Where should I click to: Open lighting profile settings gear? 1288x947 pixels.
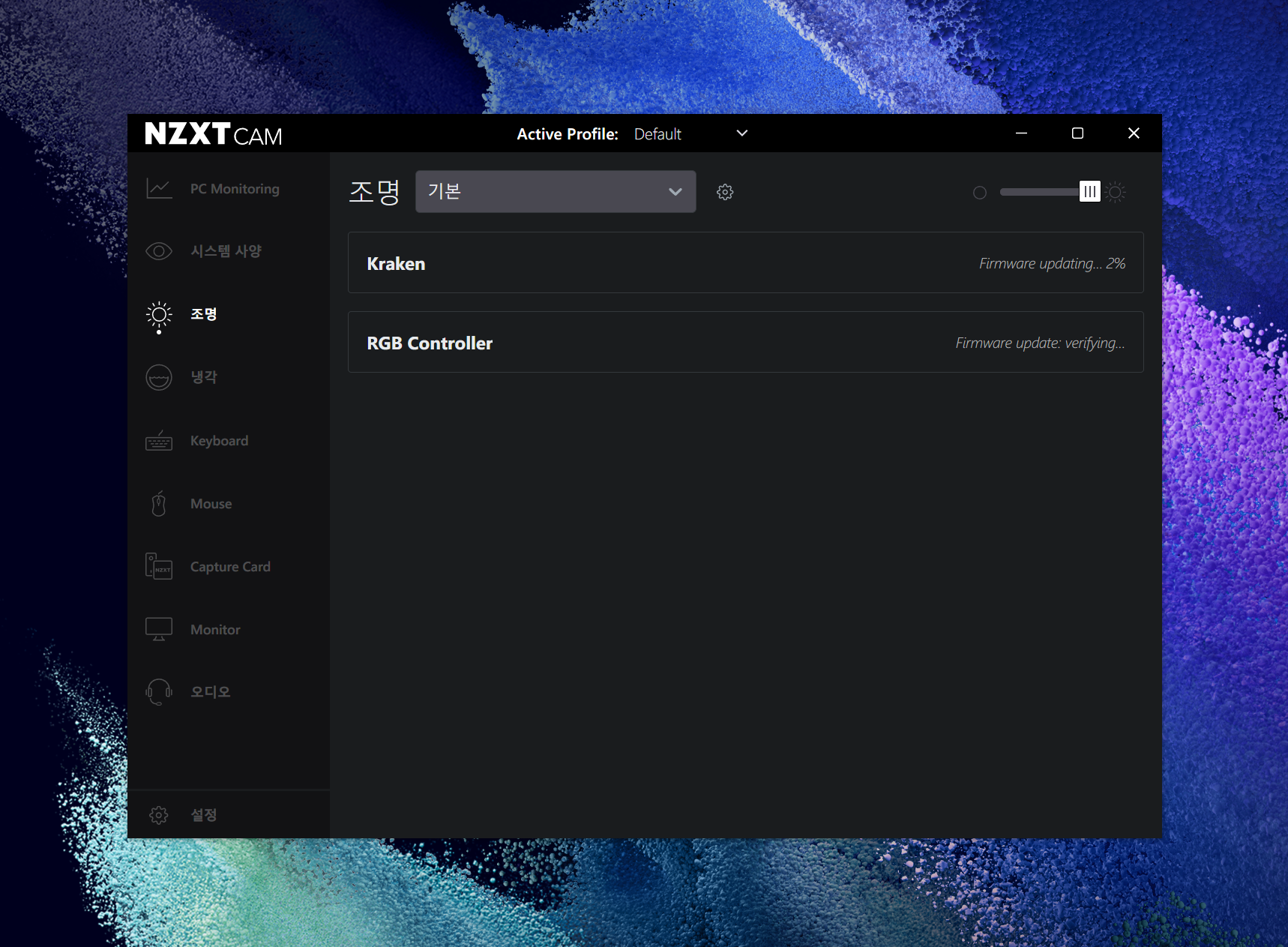[725, 192]
